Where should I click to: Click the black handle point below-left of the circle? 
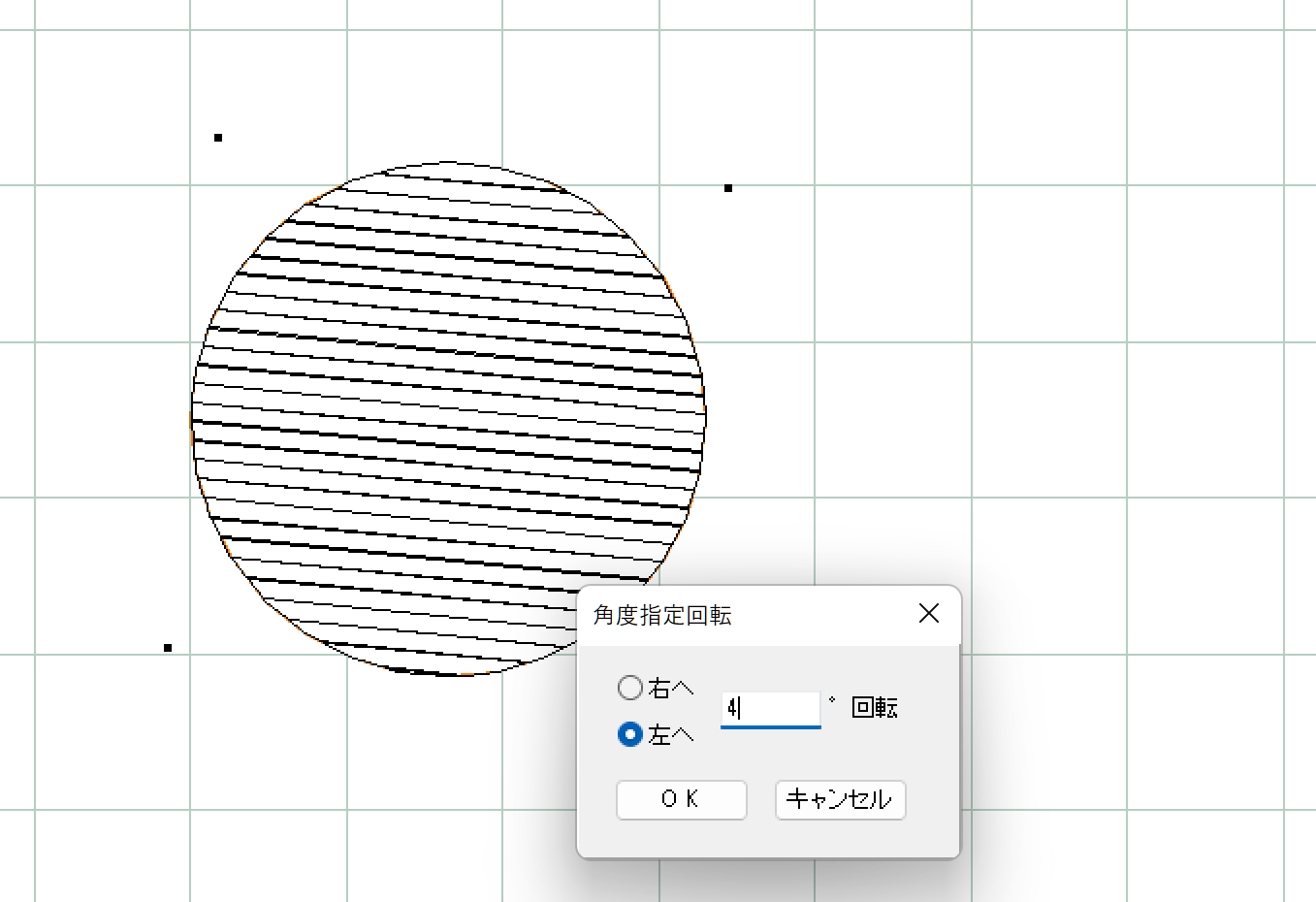168,648
